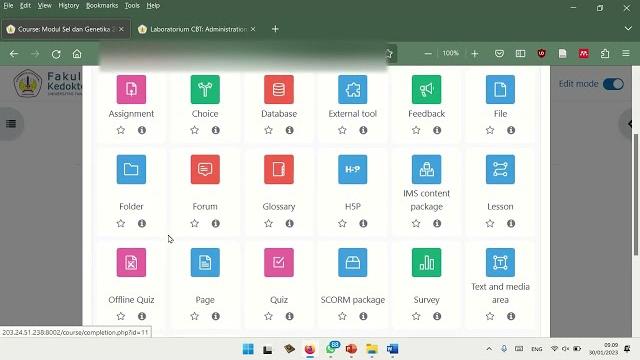Open course index drawer button
The height and width of the screenshot is (360, 640).
[11, 124]
